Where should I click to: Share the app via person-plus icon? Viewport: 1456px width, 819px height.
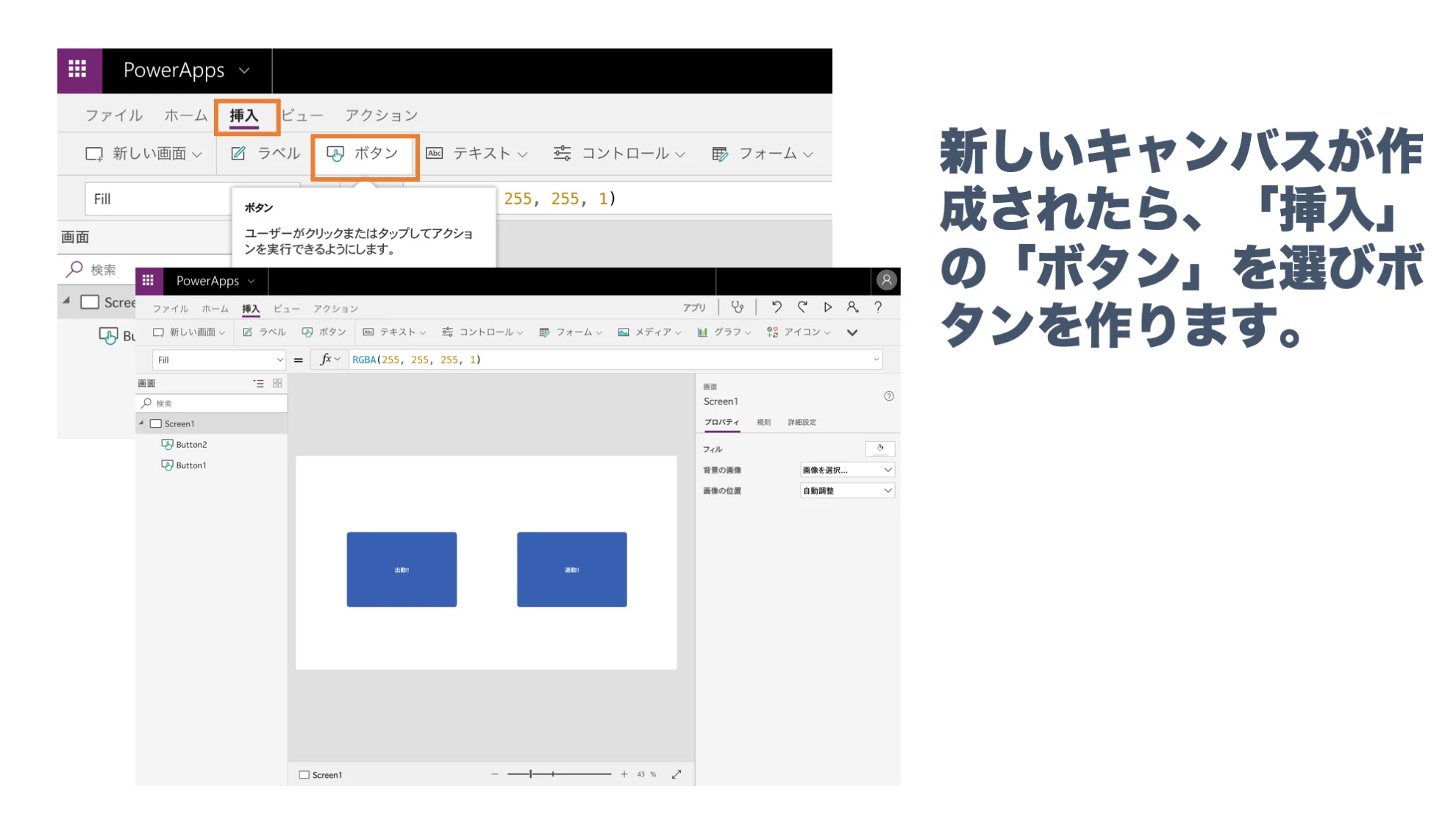(853, 307)
